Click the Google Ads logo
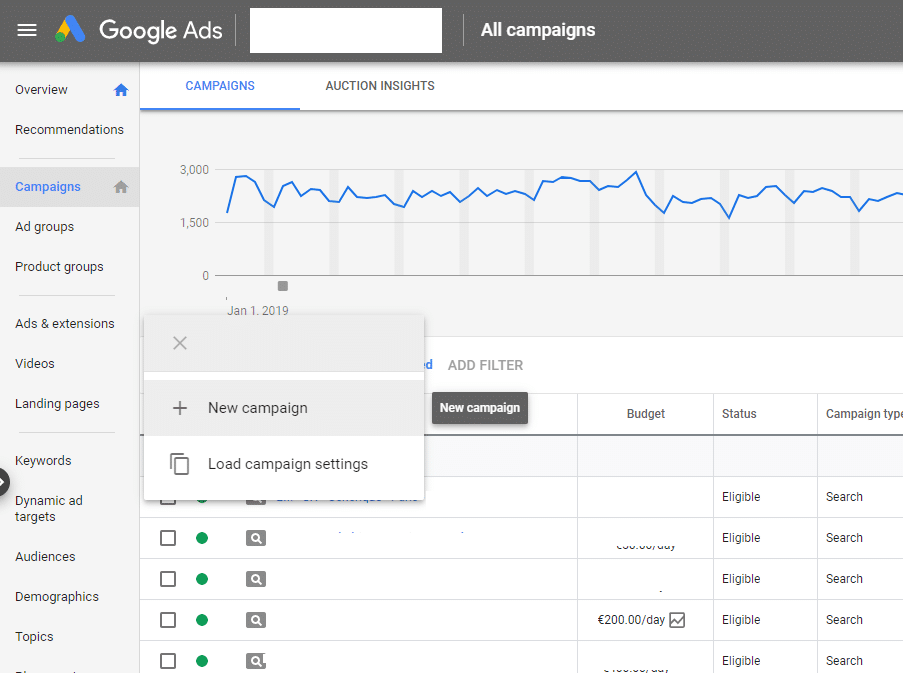Image resolution: width=903 pixels, height=673 pixels. [x=139, y=30]
